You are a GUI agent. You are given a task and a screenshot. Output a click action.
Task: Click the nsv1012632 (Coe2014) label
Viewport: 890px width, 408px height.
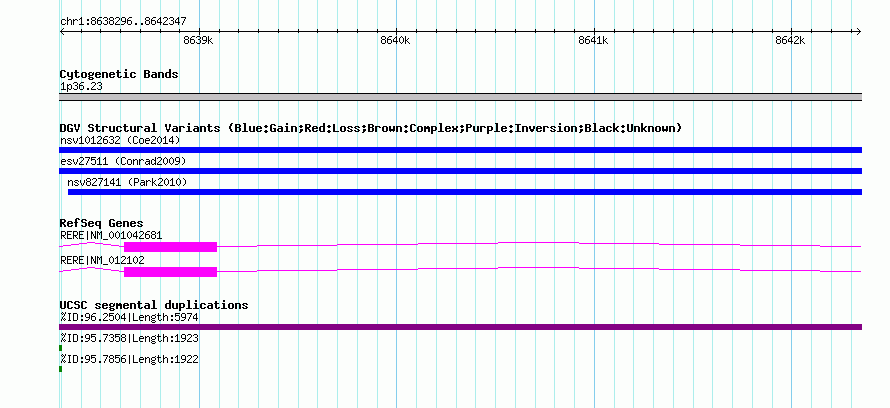point(120,140)
